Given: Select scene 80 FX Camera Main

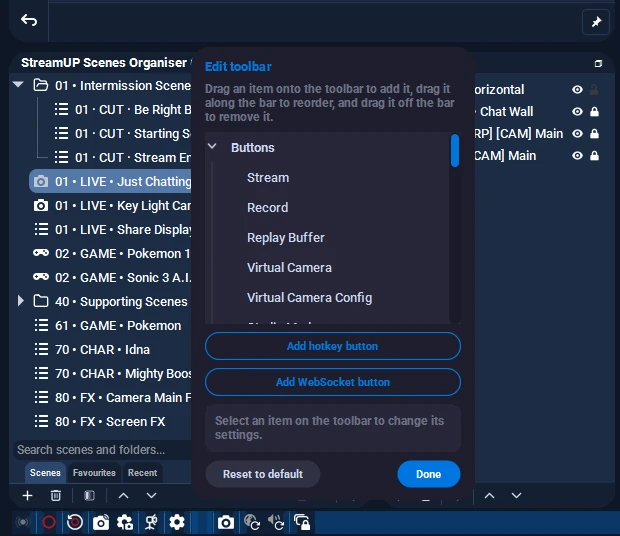Looking at the screenshot, I should click(112, 398).
